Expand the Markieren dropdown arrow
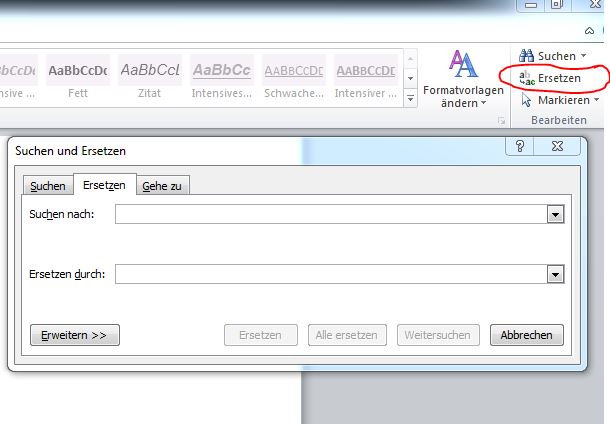 click(x=596, y=100)
